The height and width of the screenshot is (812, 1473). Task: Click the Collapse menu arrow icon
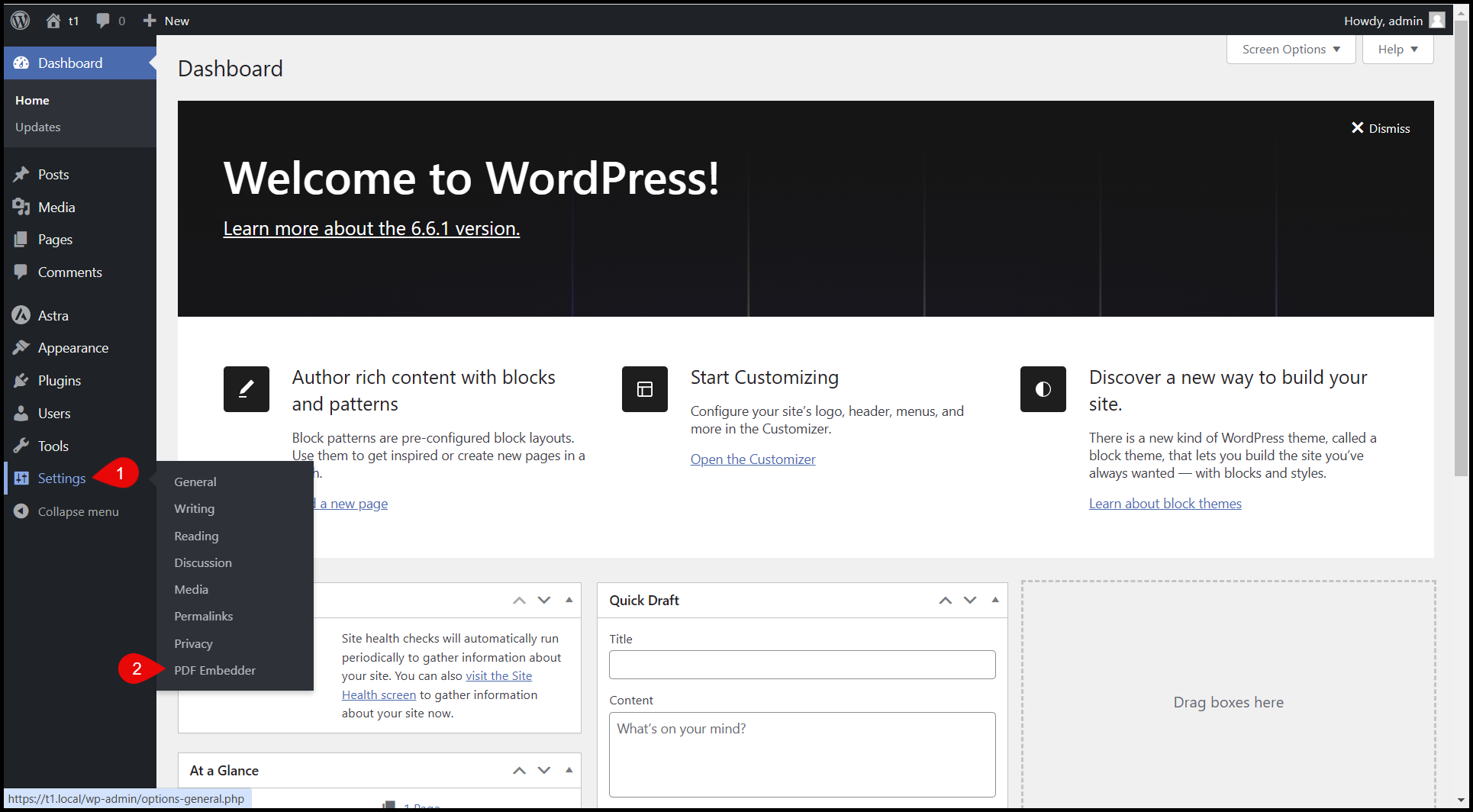tap(21, 511)
